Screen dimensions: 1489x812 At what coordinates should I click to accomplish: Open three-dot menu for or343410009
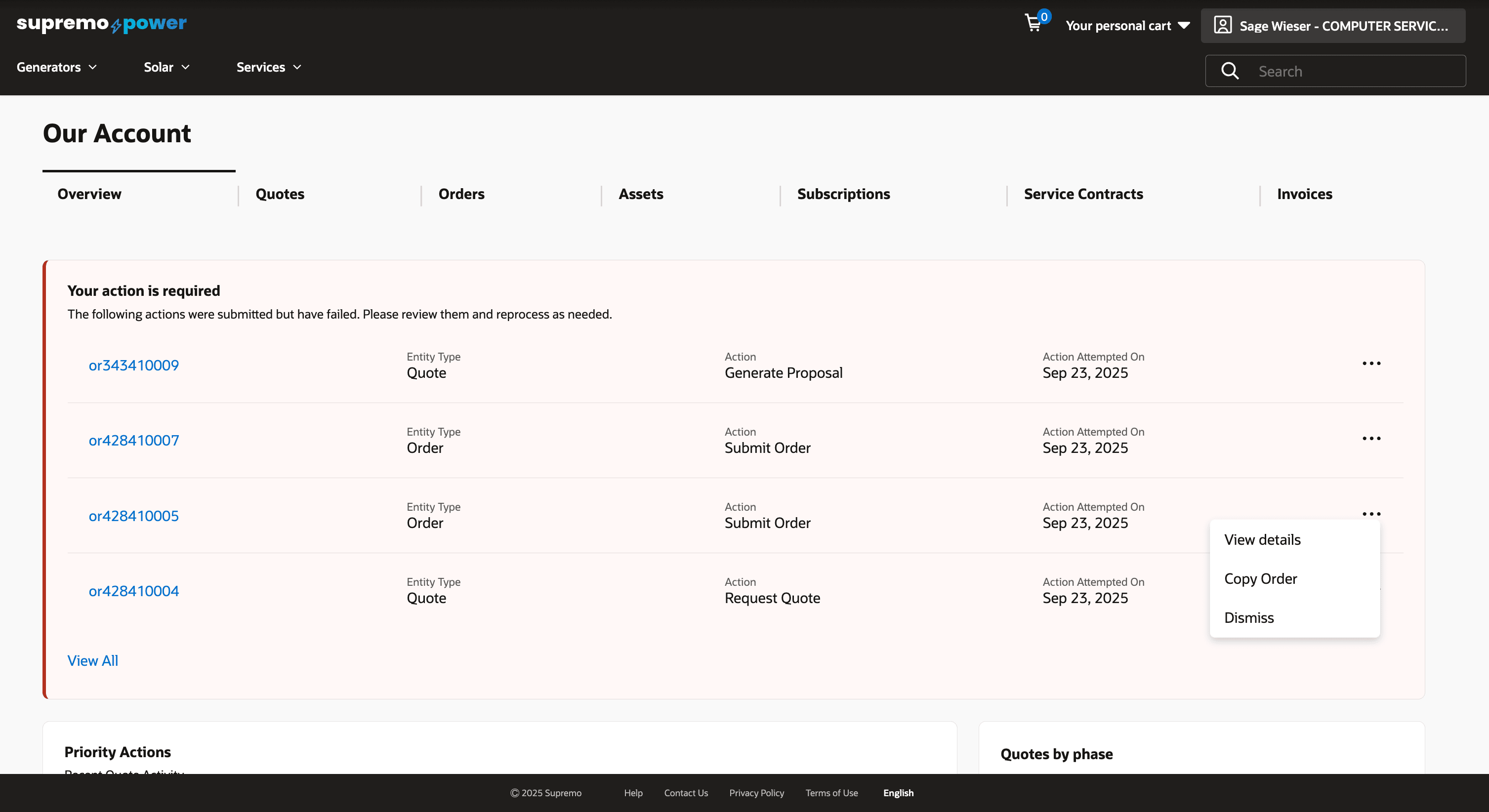(x=1371, y=364)
